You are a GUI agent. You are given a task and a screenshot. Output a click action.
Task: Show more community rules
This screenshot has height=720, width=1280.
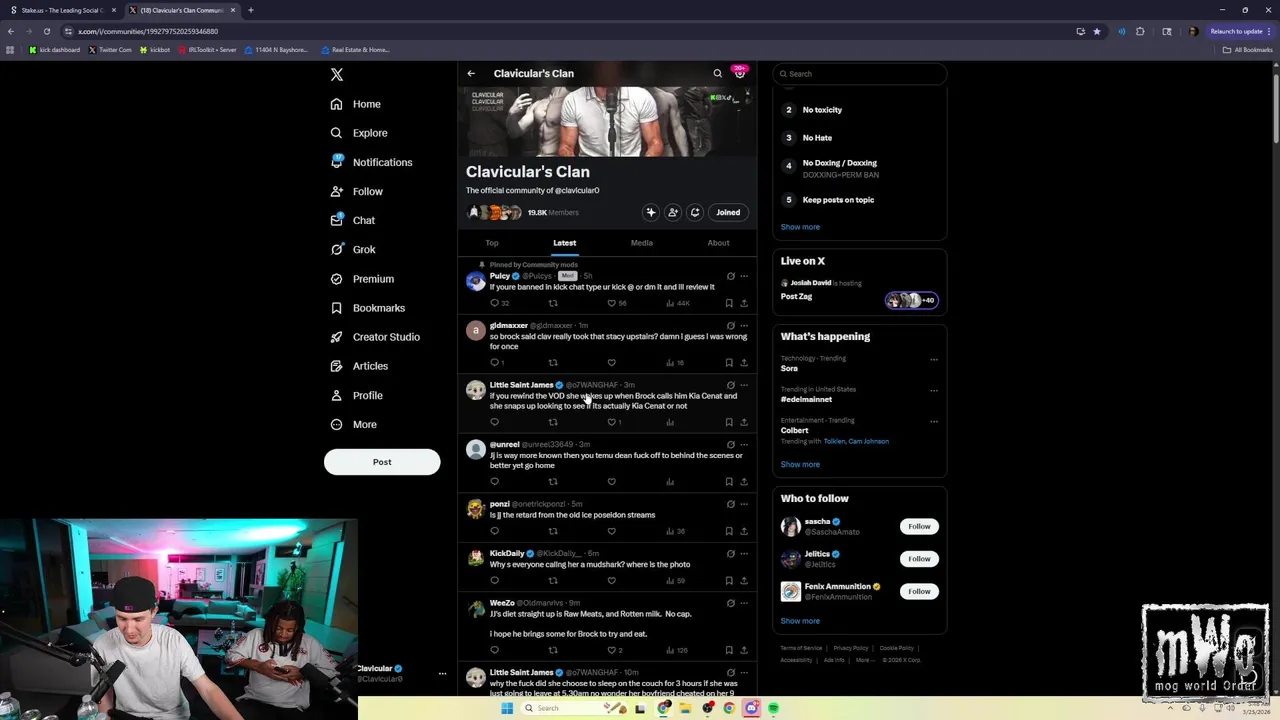[x=800, y=227]
